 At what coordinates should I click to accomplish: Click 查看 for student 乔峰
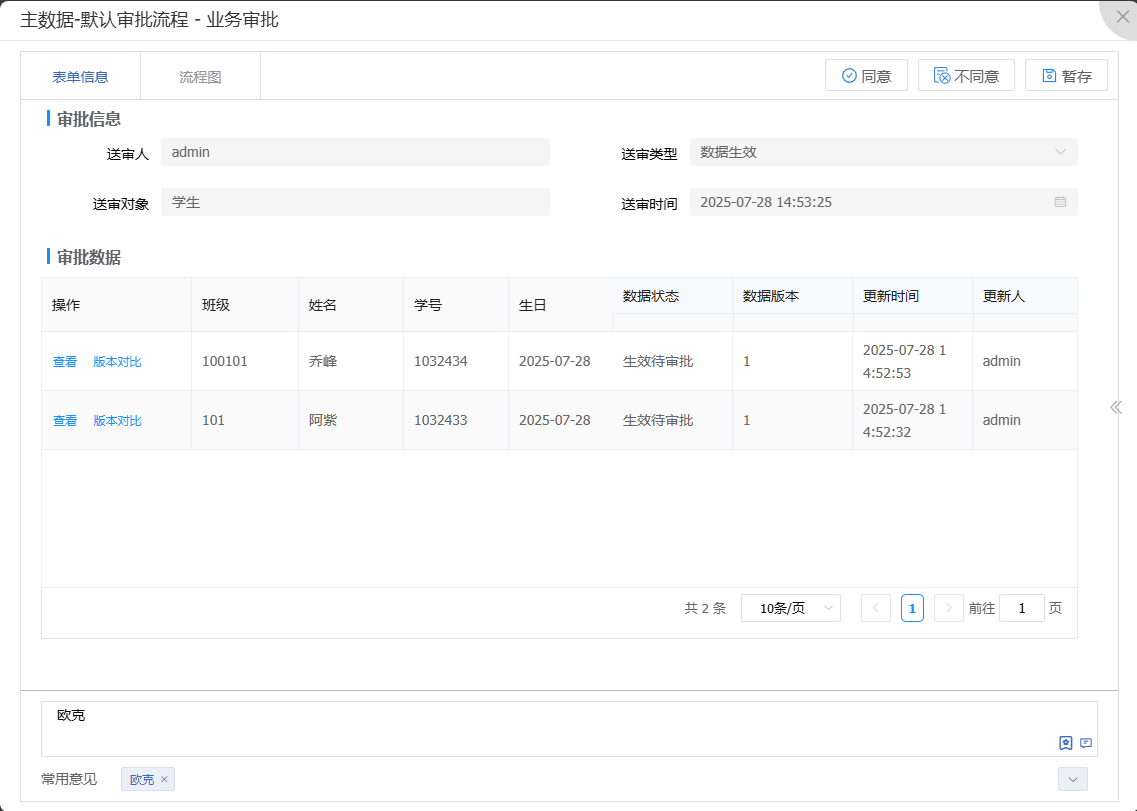click(65, 362)
